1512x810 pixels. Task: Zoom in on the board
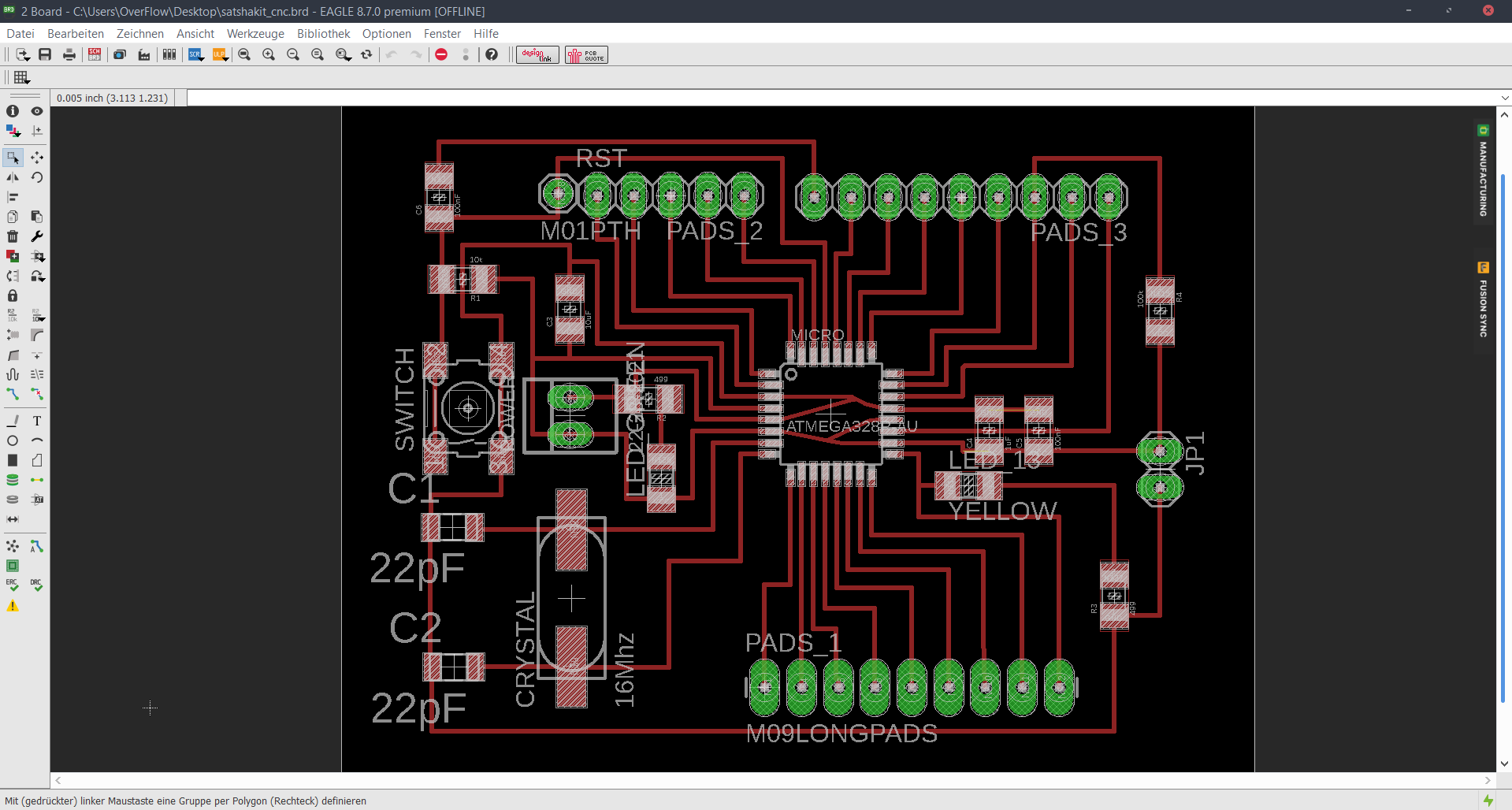tap(269, 54)
